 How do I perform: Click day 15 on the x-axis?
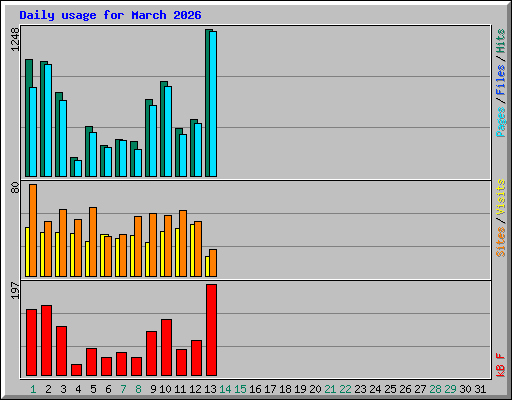(x=240, y=389)
